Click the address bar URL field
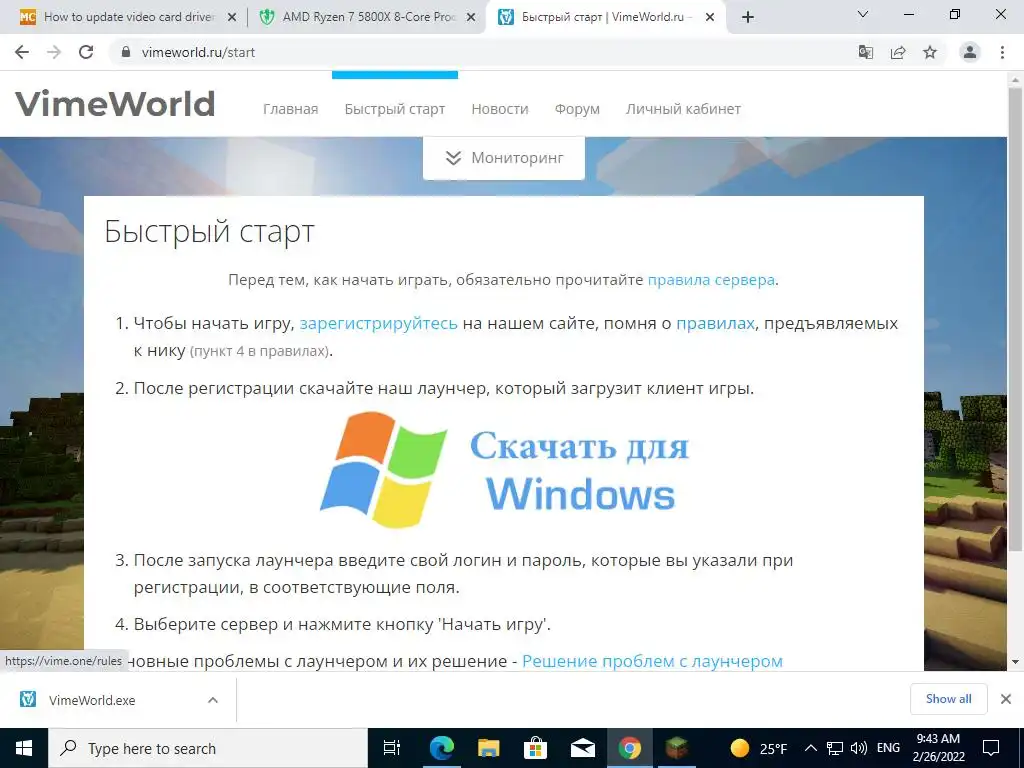The width and height of the screenshot is (1024, 768). click(483, 52)
